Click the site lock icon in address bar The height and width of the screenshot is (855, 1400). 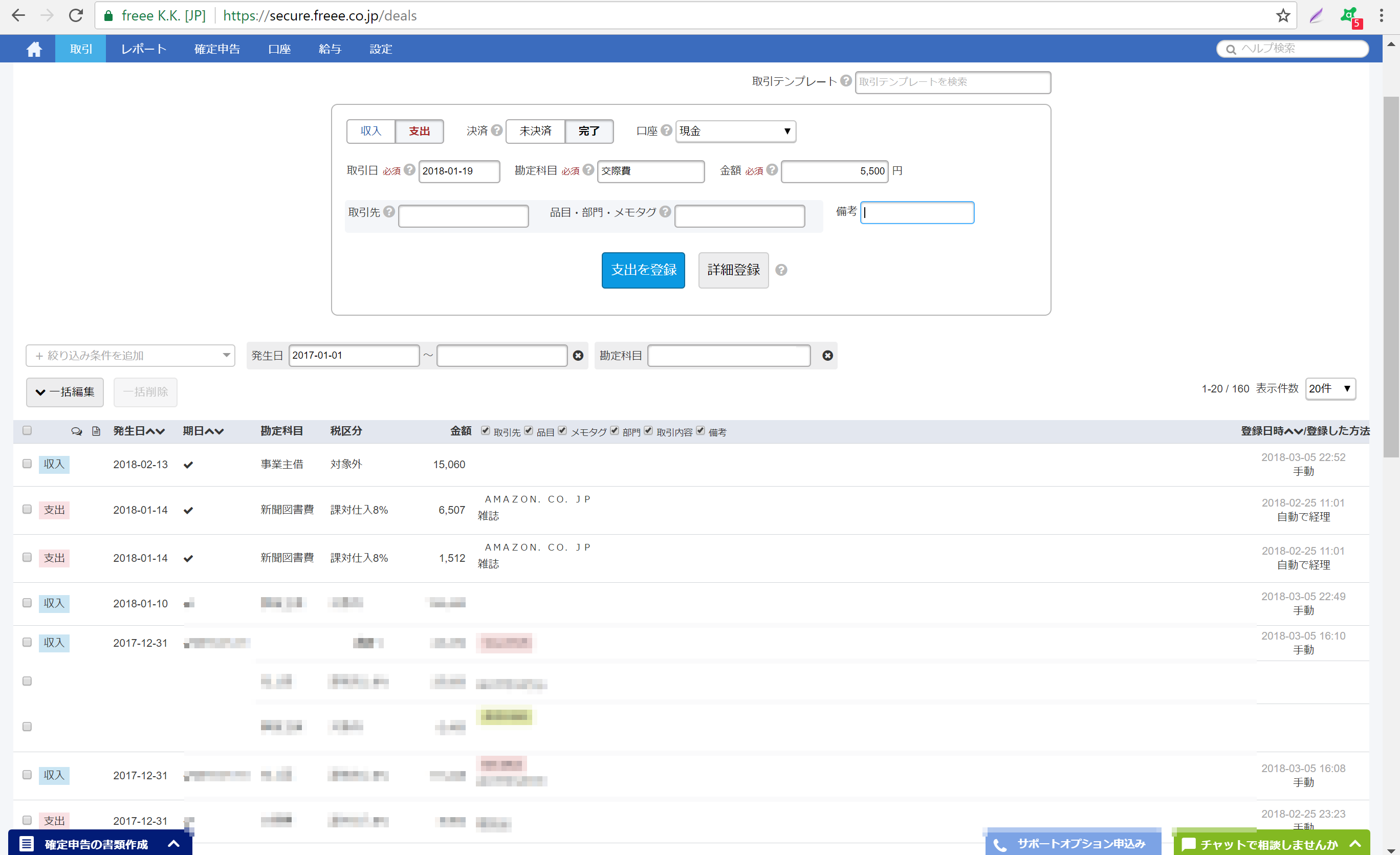tap(108, 15)
